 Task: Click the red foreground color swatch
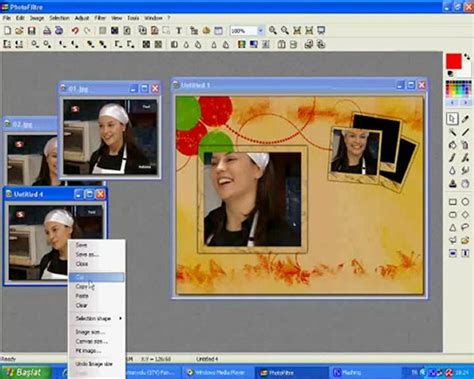tap(454, 62)
